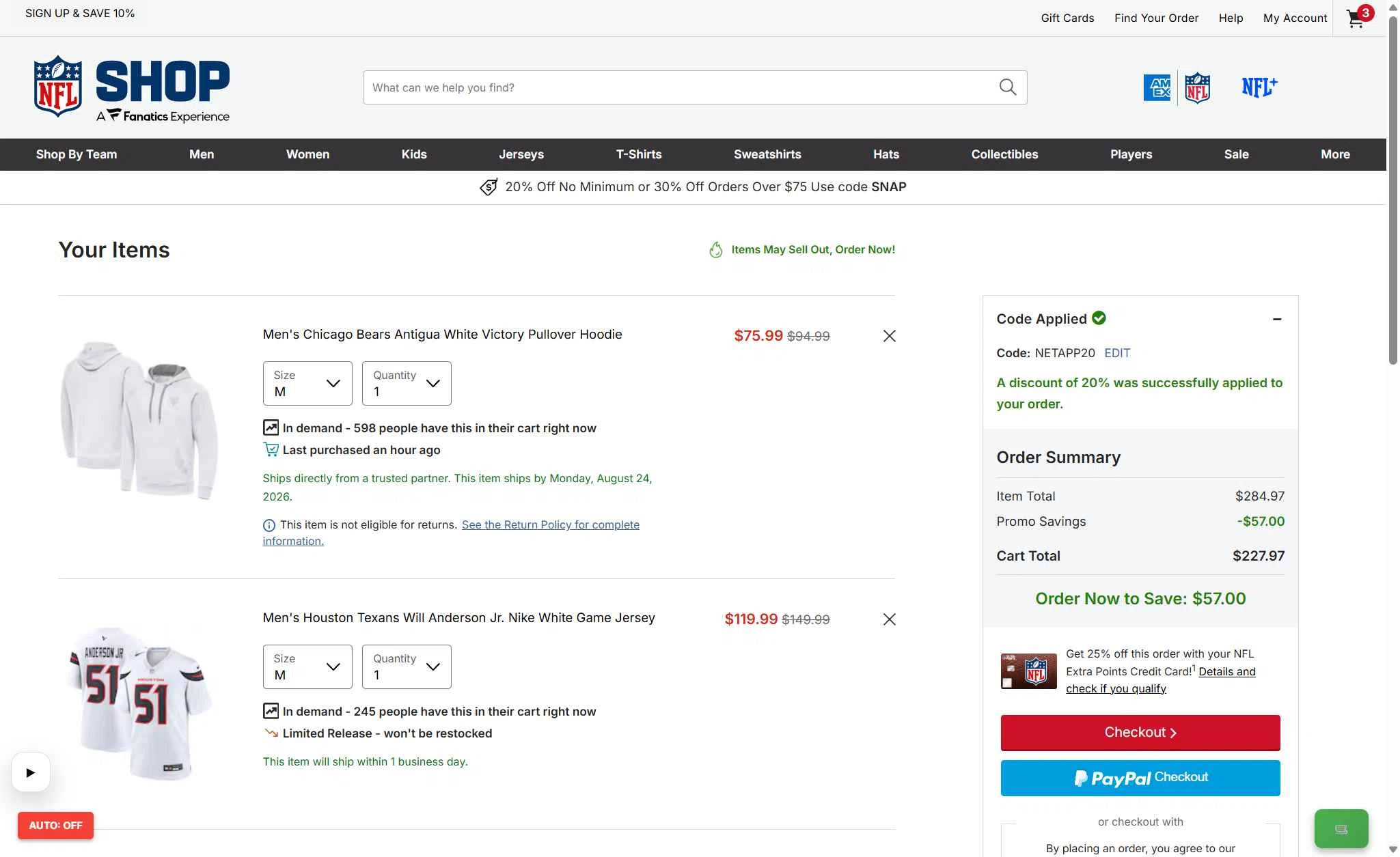
Task: Click the return policy info icon
Action: click(x=269, y=525)
